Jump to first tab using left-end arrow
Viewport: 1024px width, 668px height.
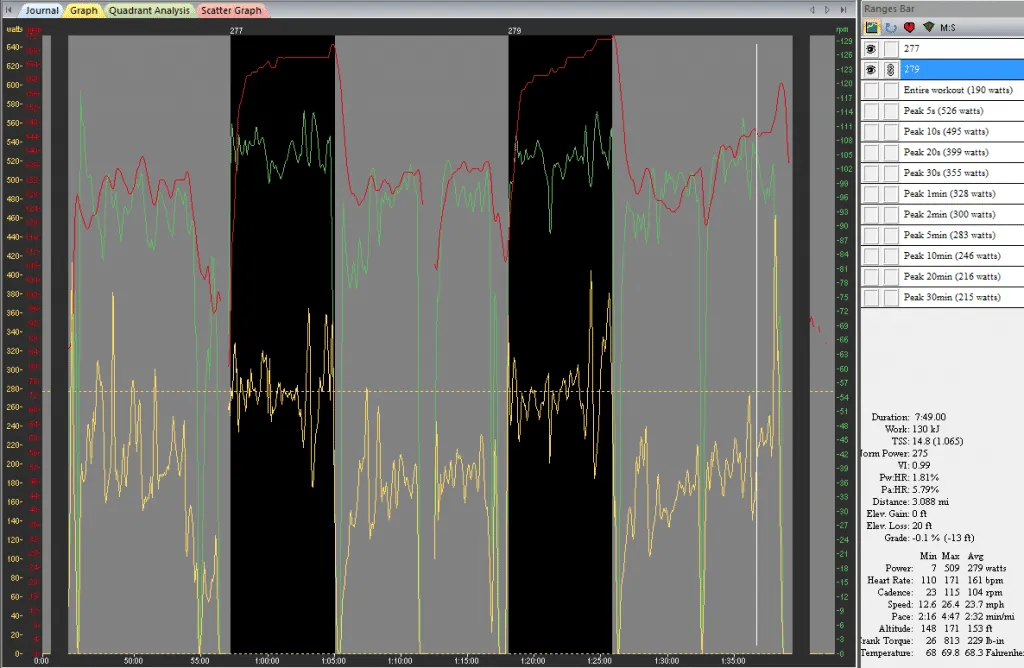[8, 10]
